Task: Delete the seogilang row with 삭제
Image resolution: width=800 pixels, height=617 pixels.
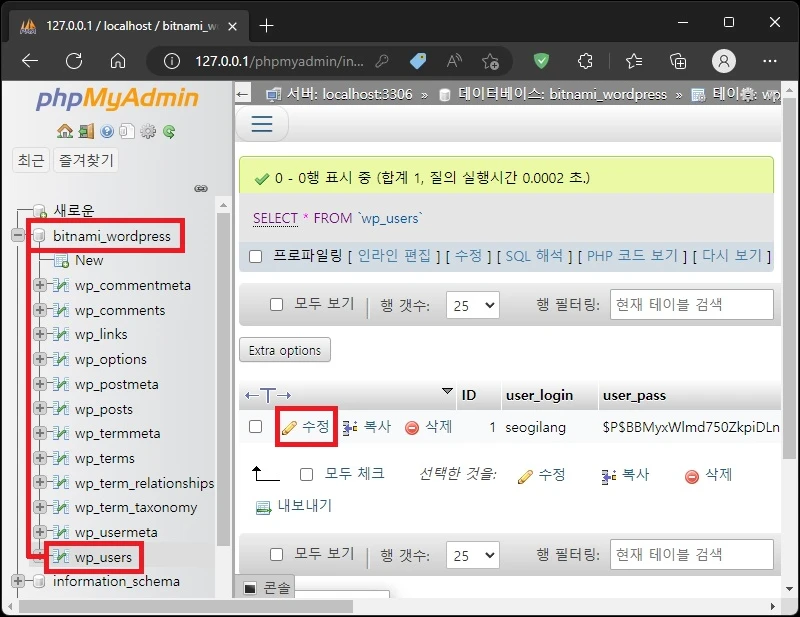Action: 429,427
